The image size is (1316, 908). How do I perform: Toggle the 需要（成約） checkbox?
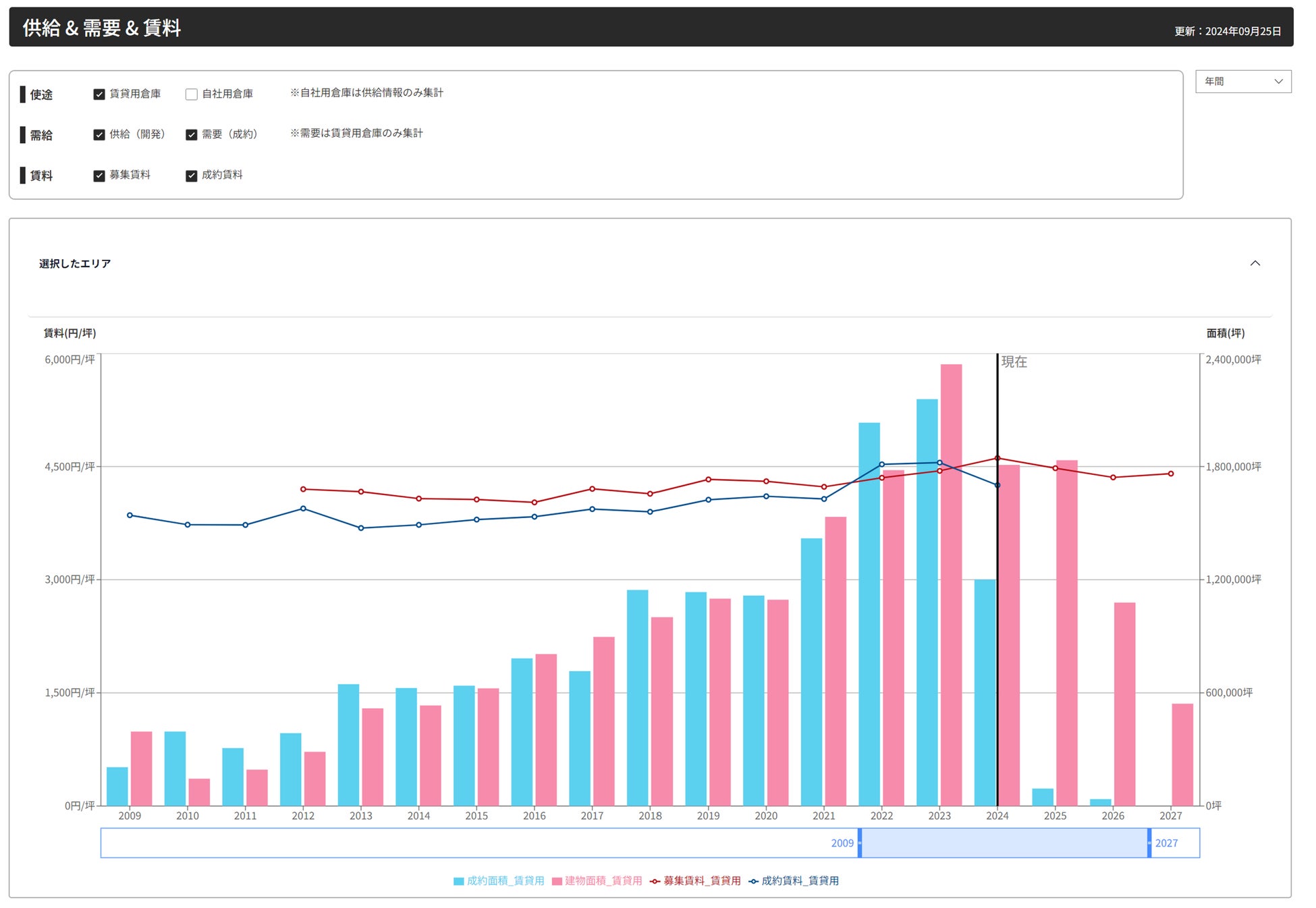click(x=192, y=135)
